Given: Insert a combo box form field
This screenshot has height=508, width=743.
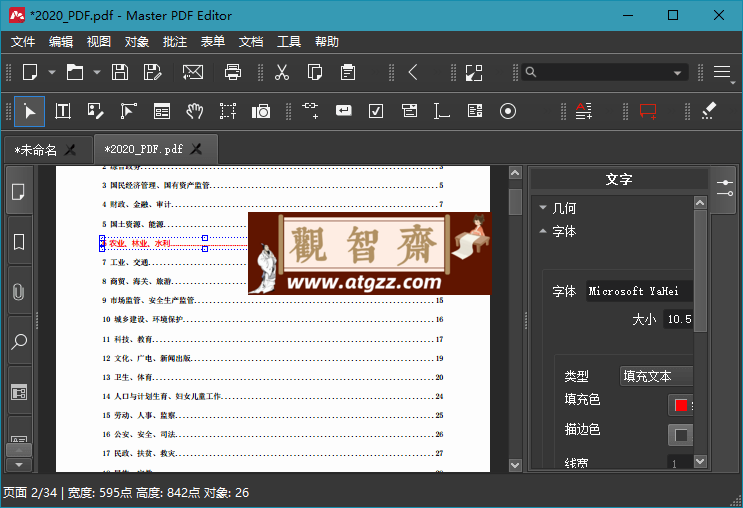Looking at the screenshot, I should [x=409, y=111].
